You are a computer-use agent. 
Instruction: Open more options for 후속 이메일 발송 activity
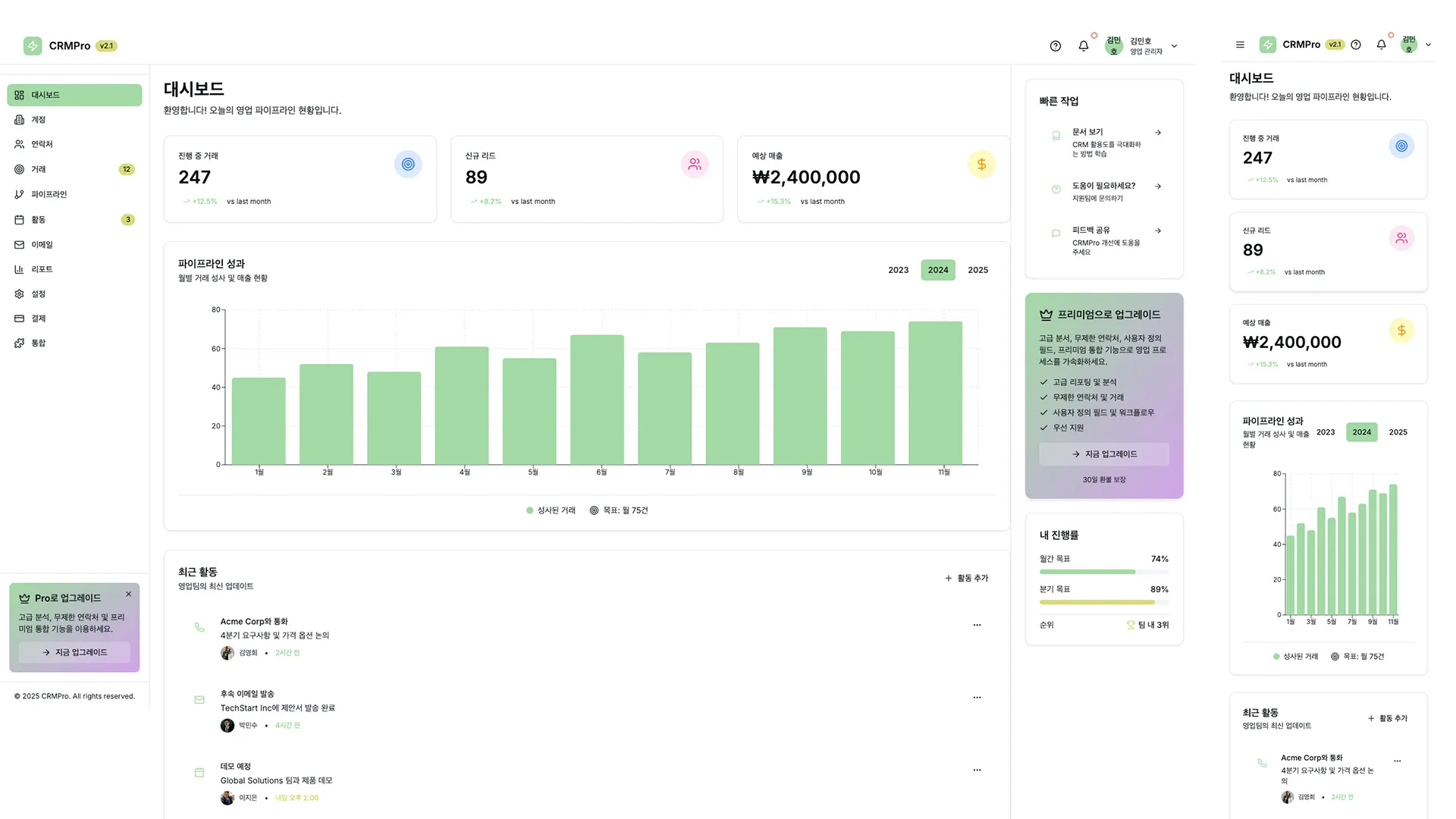click(x=977, y=698)
